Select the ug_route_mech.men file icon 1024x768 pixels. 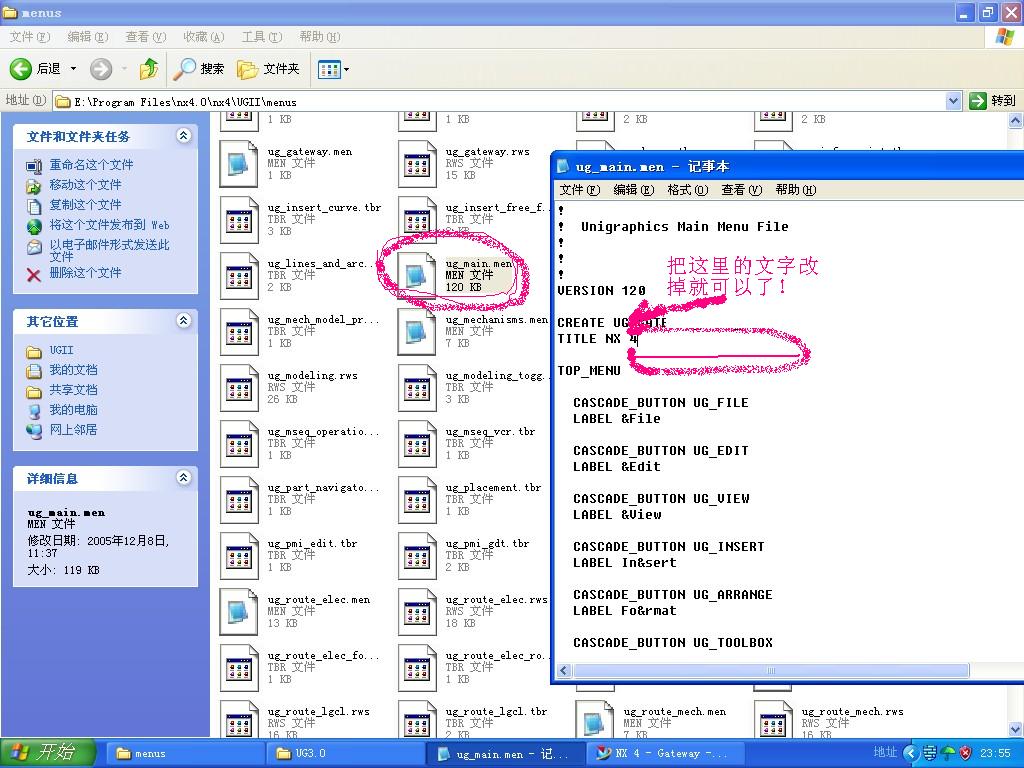(594, 720)
